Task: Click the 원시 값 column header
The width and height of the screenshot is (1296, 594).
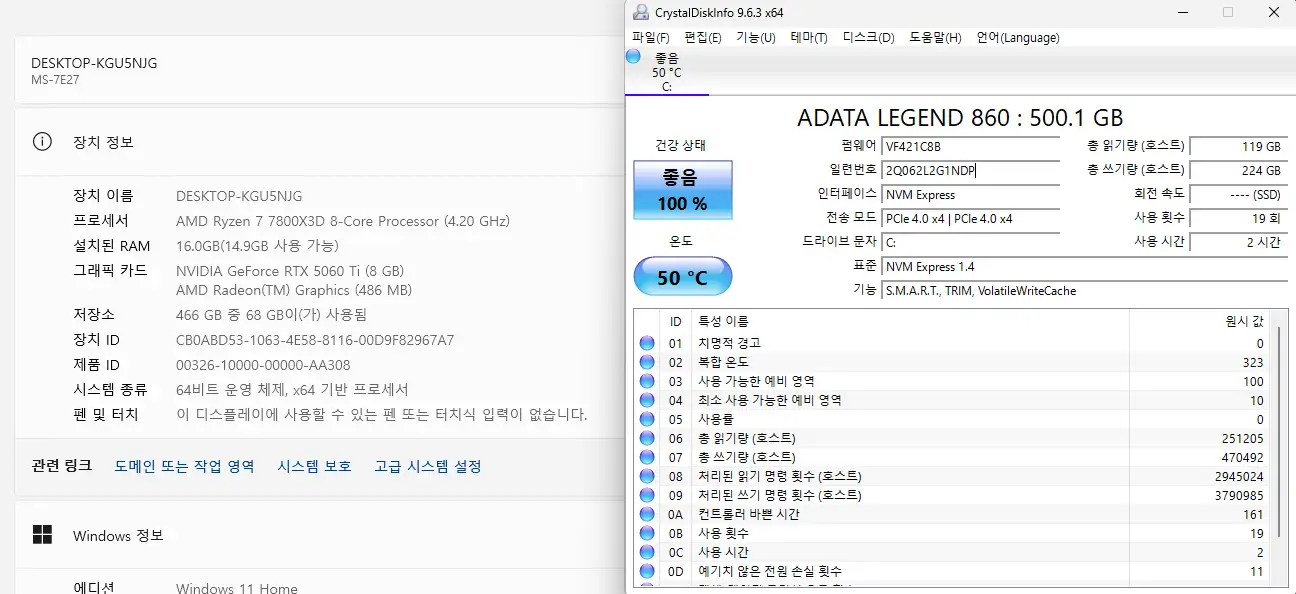Action: [1201, 322]
